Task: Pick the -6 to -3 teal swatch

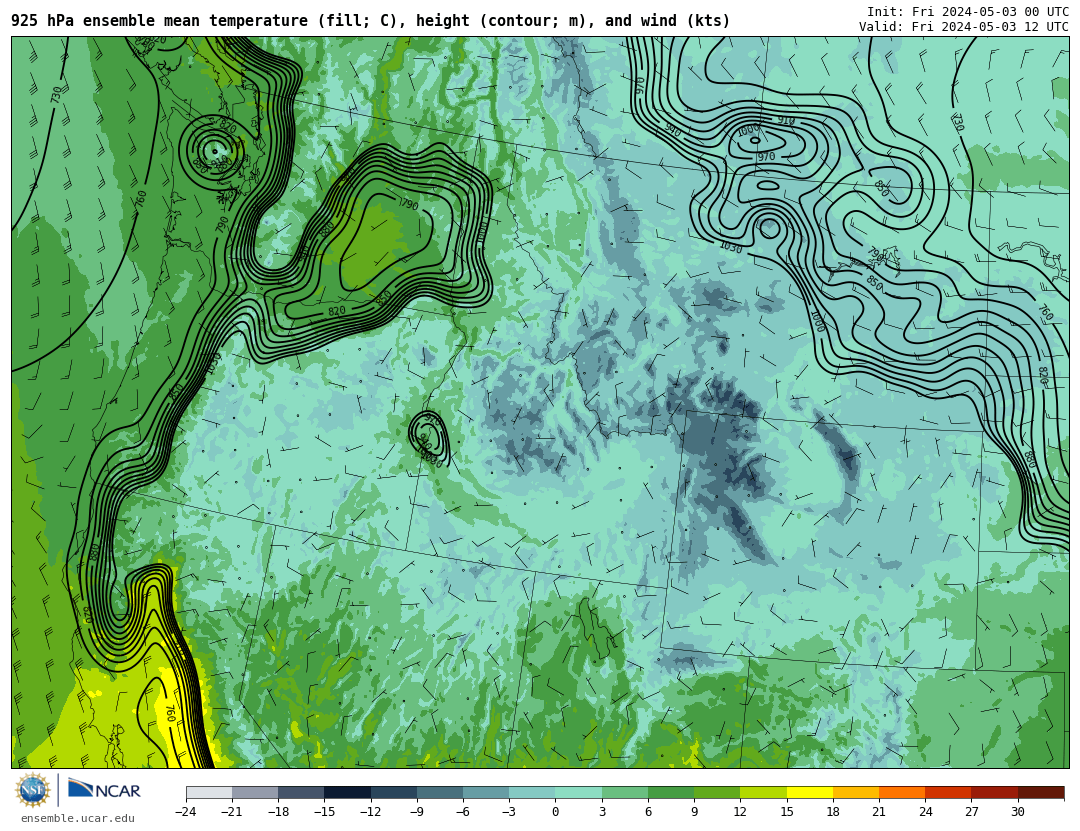Action: [x=486, y=792]
